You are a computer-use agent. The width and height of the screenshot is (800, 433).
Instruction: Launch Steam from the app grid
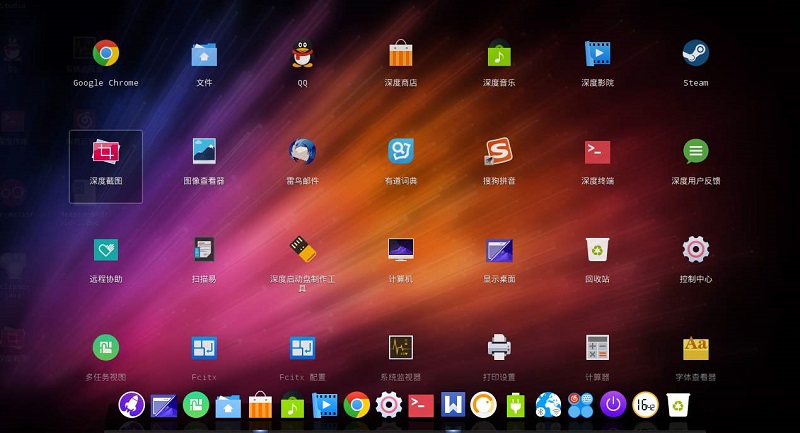click(x=696, y=54)
